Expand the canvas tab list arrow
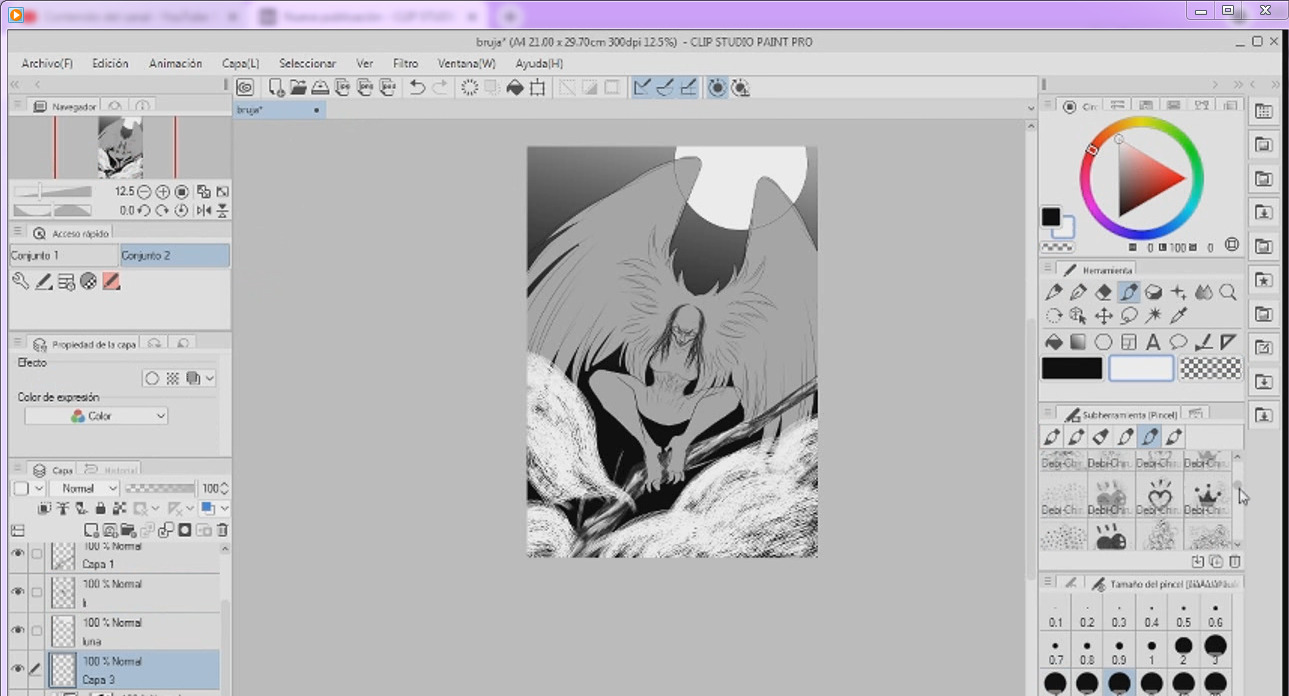The width and height of the screenshot is (1289, 696). click(x=1030, y=109)
